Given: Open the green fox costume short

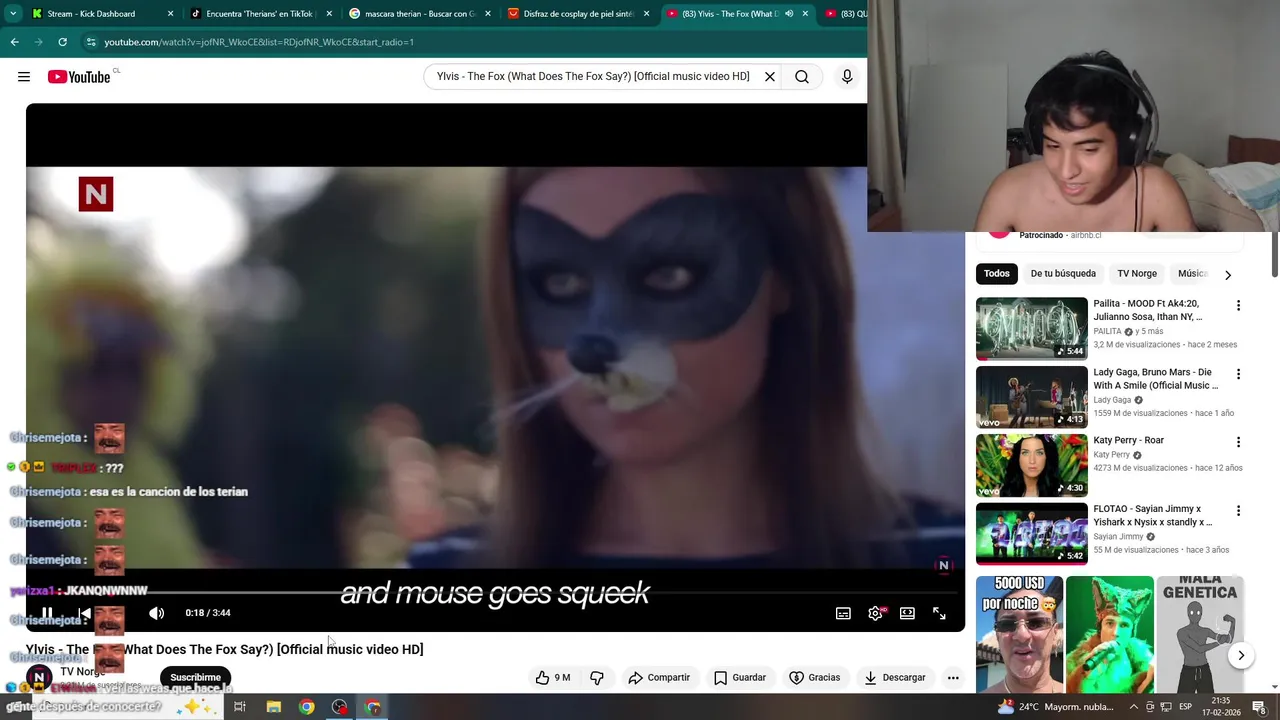Looking at the screenshot, I should tap(1109, 634).
